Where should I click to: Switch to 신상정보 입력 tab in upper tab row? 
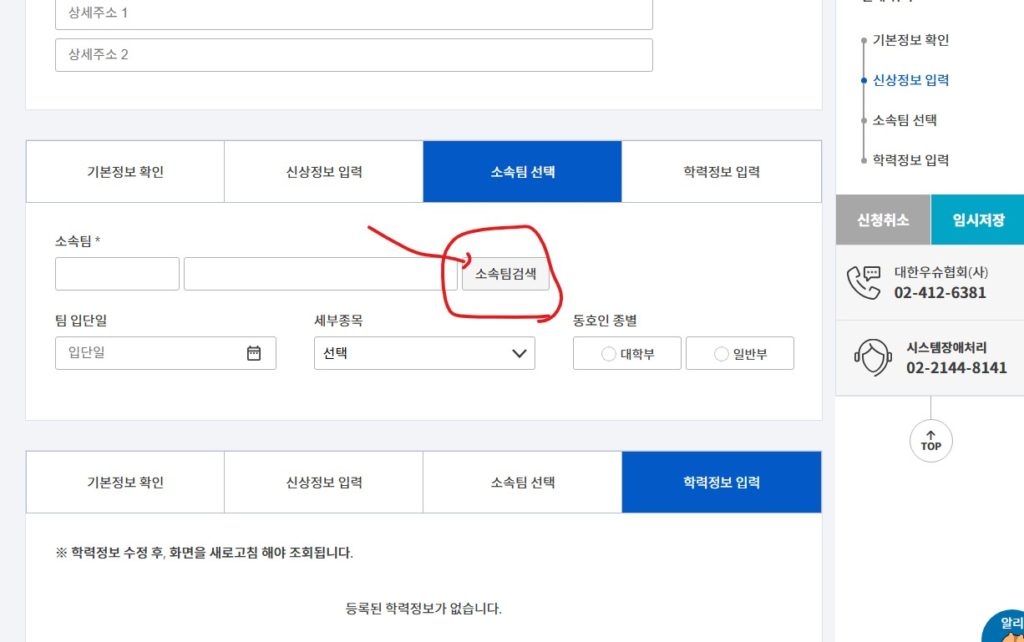click(324, 172)
